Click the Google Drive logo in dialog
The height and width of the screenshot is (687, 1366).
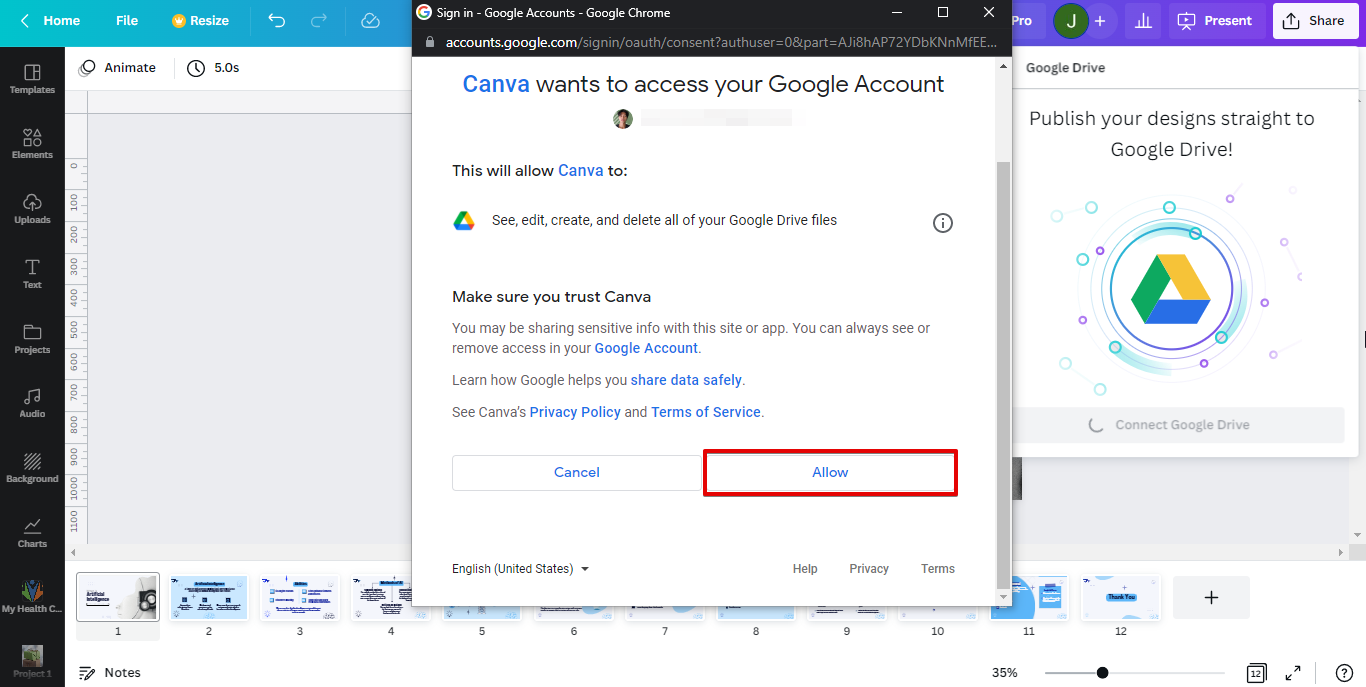[464, 221]
